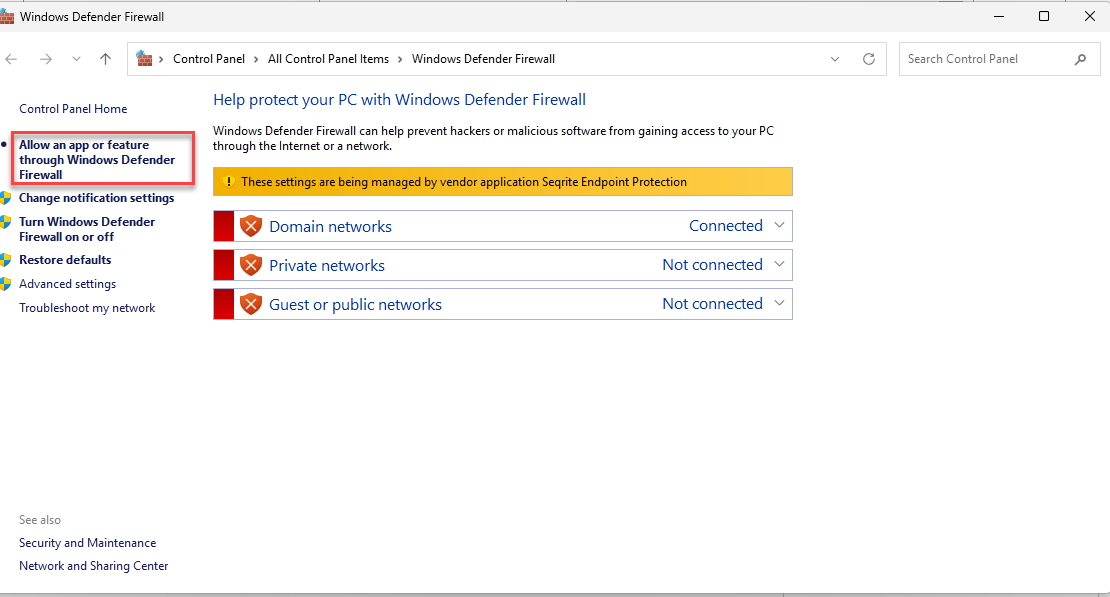Click Not connected status for Private networks
Screen dimensions: 1110x597
click(x=712, y=264)
